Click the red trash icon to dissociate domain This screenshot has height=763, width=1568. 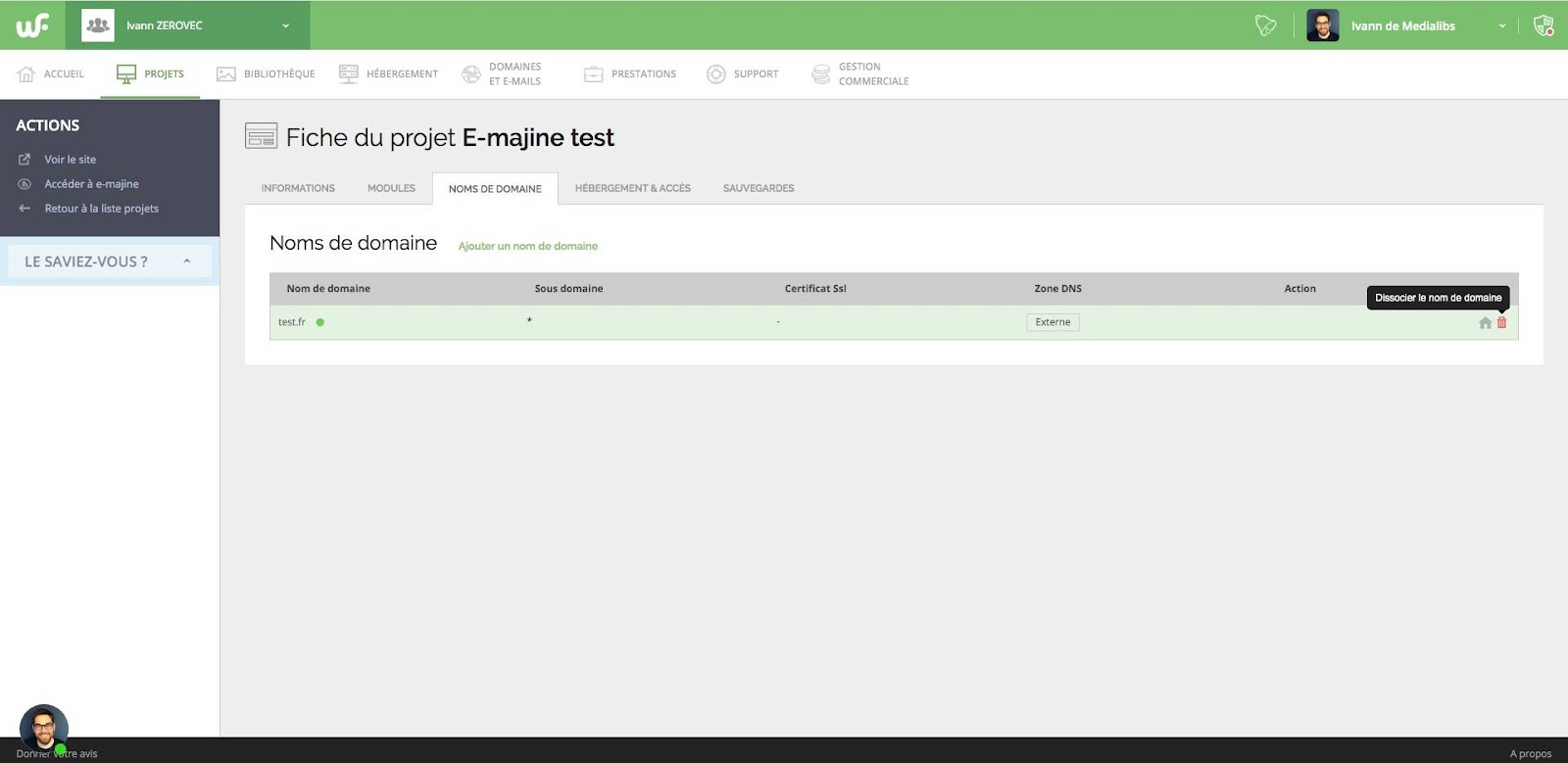[1501, 322]
